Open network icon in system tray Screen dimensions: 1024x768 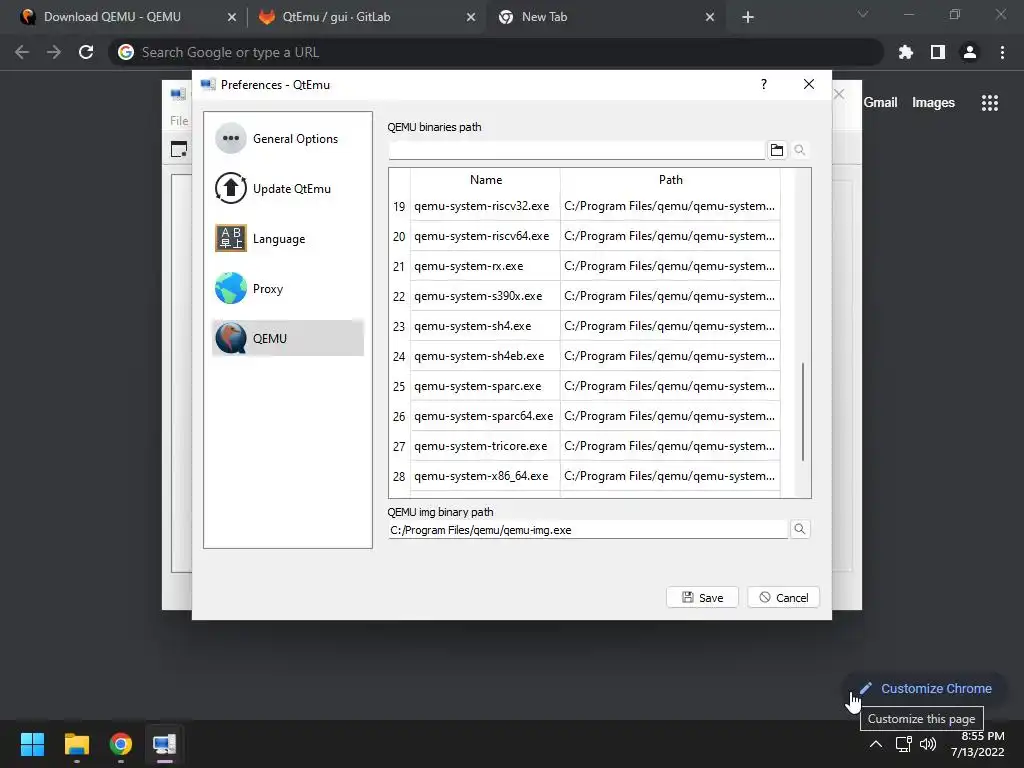pyautogui.click(x=903, y=744)
